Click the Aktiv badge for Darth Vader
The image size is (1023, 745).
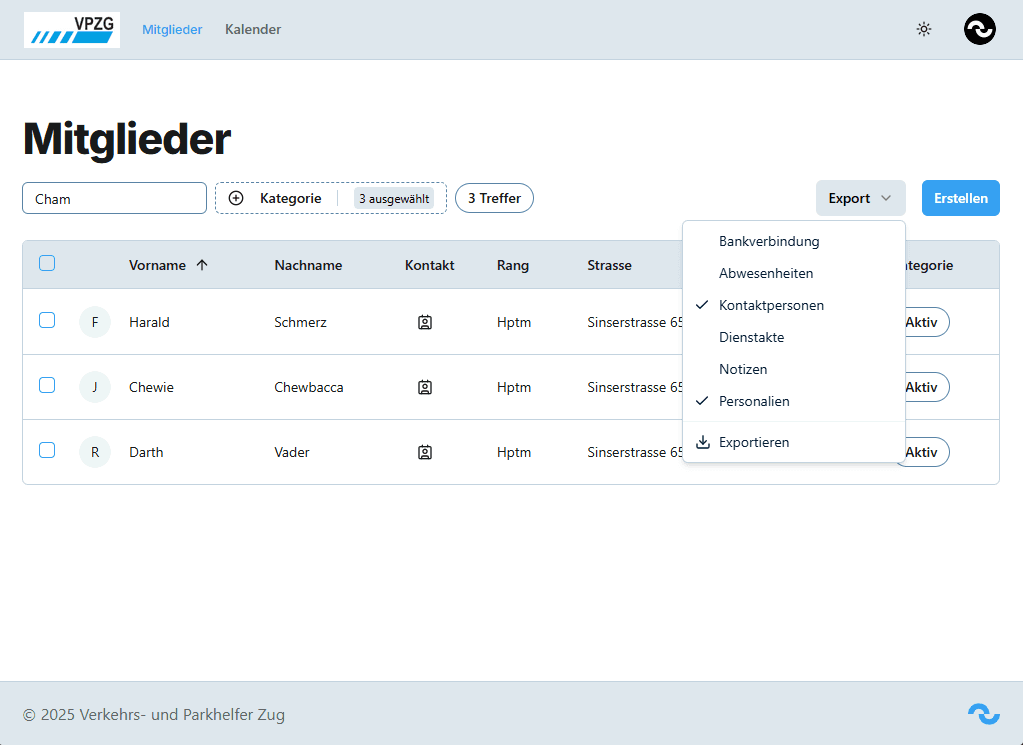click(x=922, y=452)
